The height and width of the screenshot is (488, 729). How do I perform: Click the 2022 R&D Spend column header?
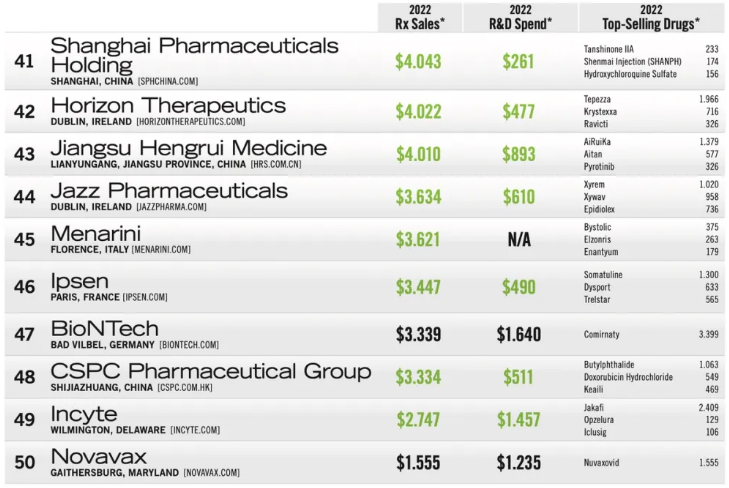(518, 16)
